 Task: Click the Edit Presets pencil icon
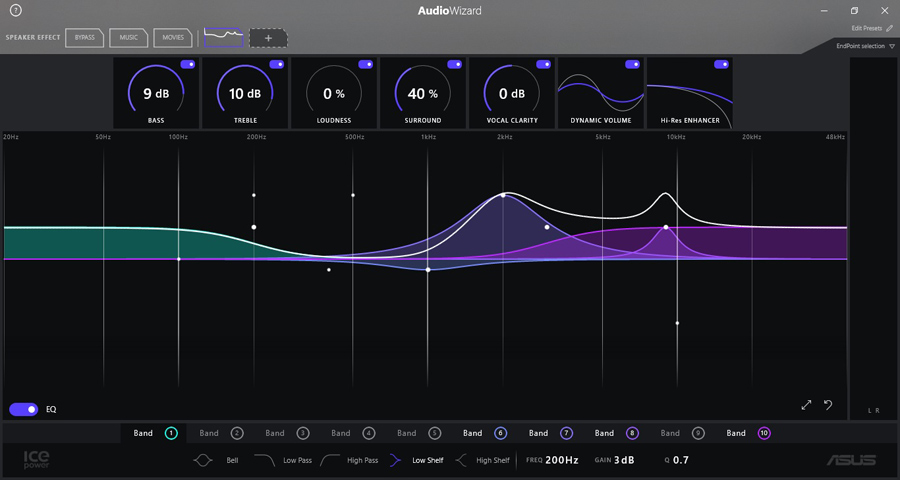[890, 28]
